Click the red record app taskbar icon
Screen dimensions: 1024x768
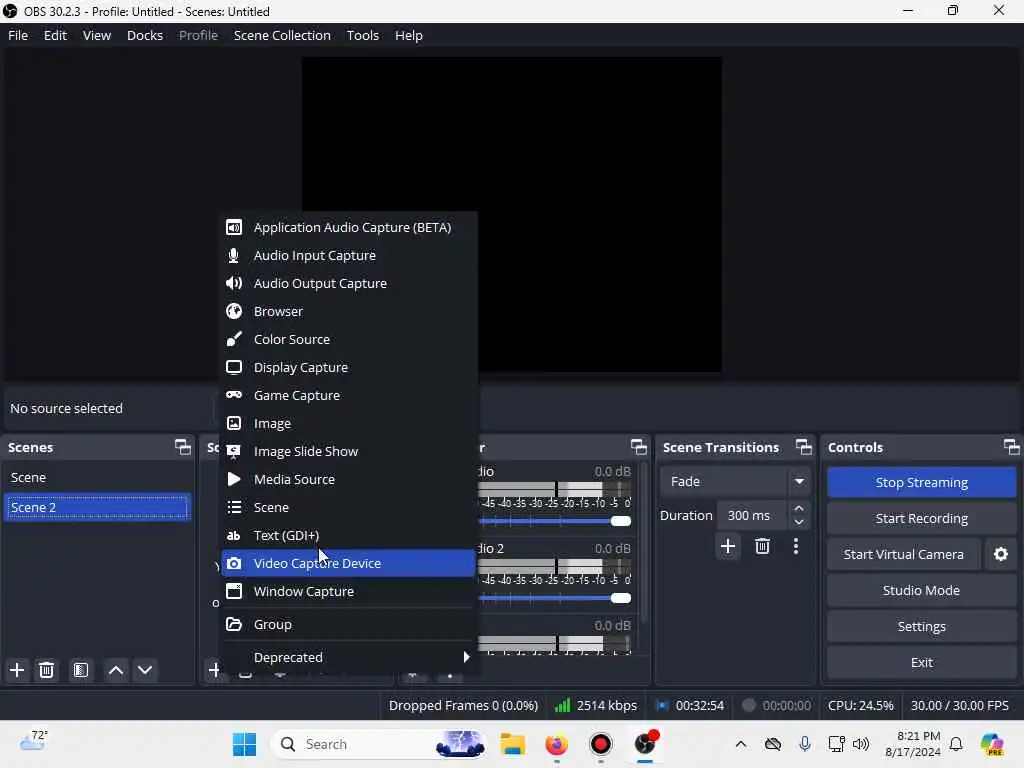601,744
